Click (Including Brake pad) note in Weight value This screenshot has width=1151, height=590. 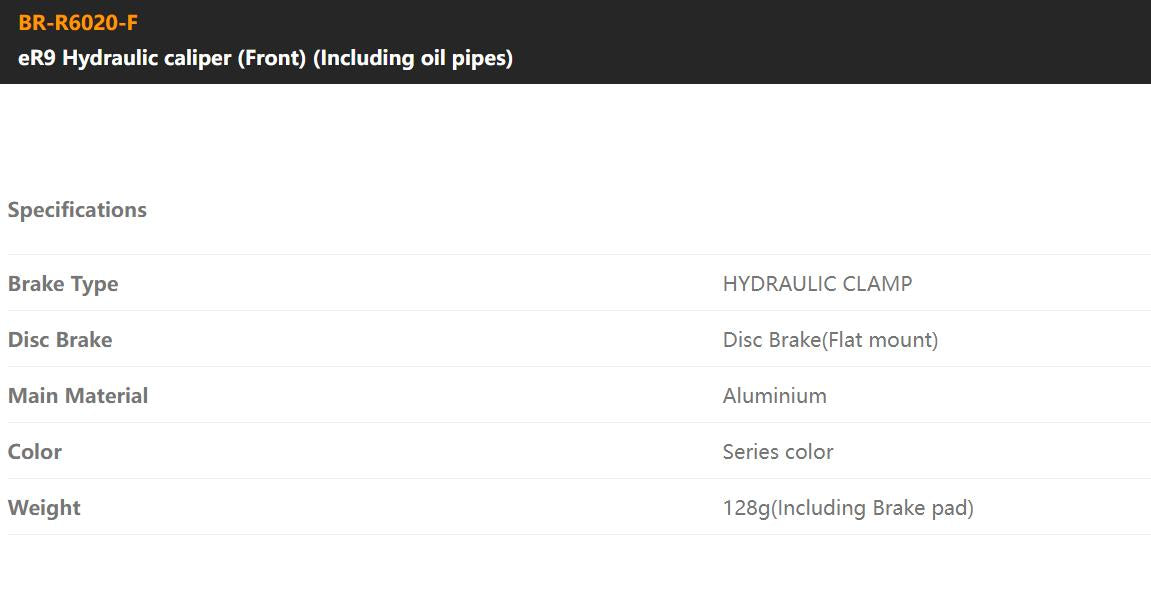(x=873, y=508)
